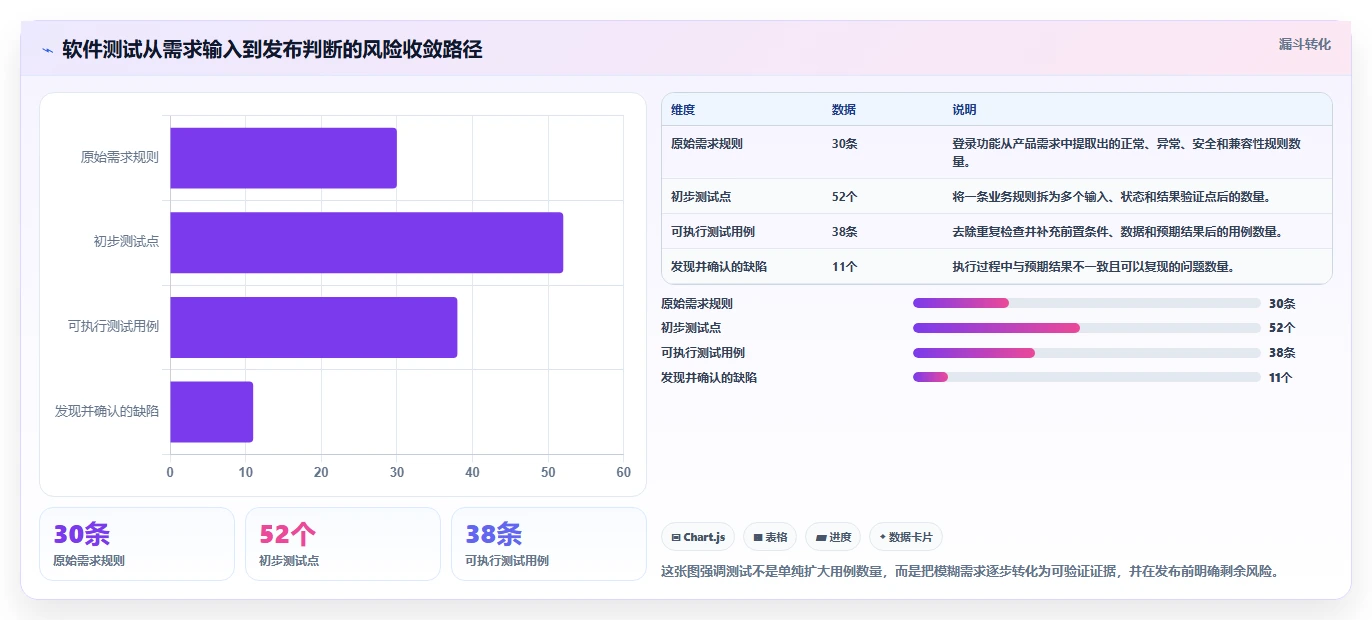Click the description starting with 执行过程中与预期结果不一致
This screenshot has height=620, width=1372.
pyautogui.click(x=1093, y=266)
